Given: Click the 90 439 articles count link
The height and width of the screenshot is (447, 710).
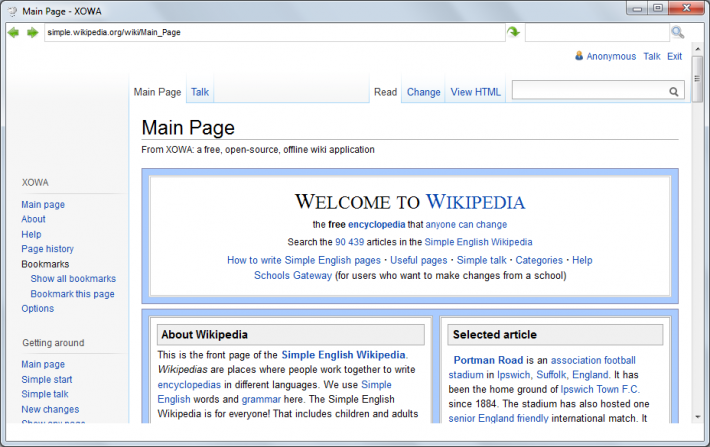Looking at the screenshot, I should point(350,242).
